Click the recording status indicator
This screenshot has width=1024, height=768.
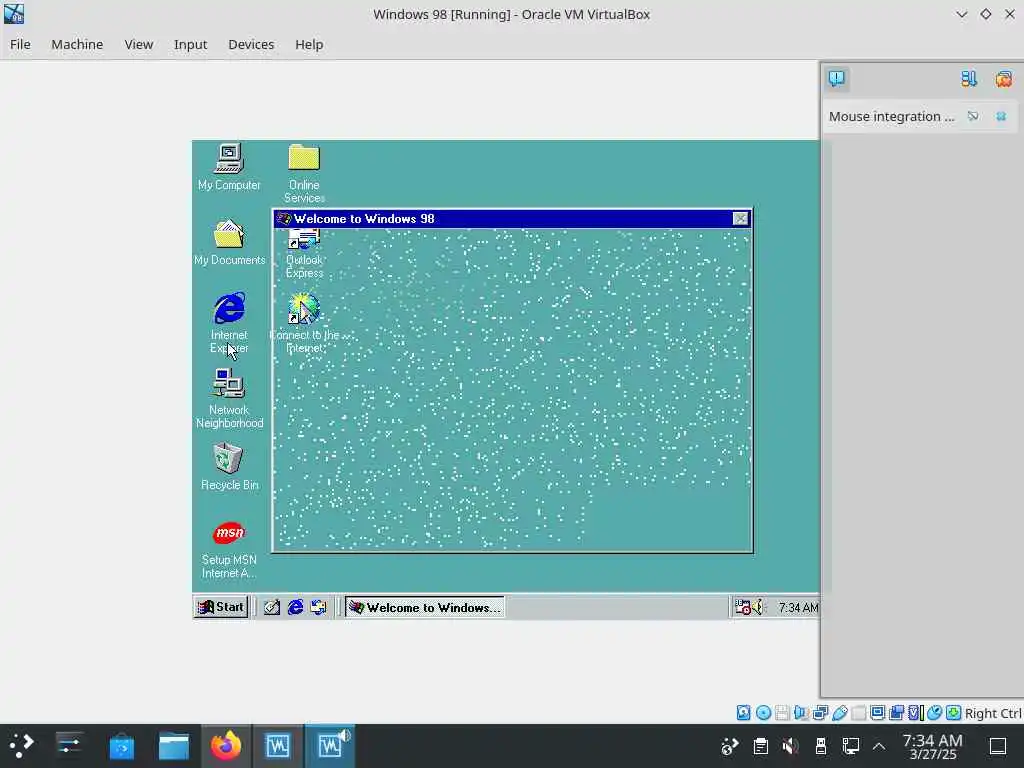897,712
